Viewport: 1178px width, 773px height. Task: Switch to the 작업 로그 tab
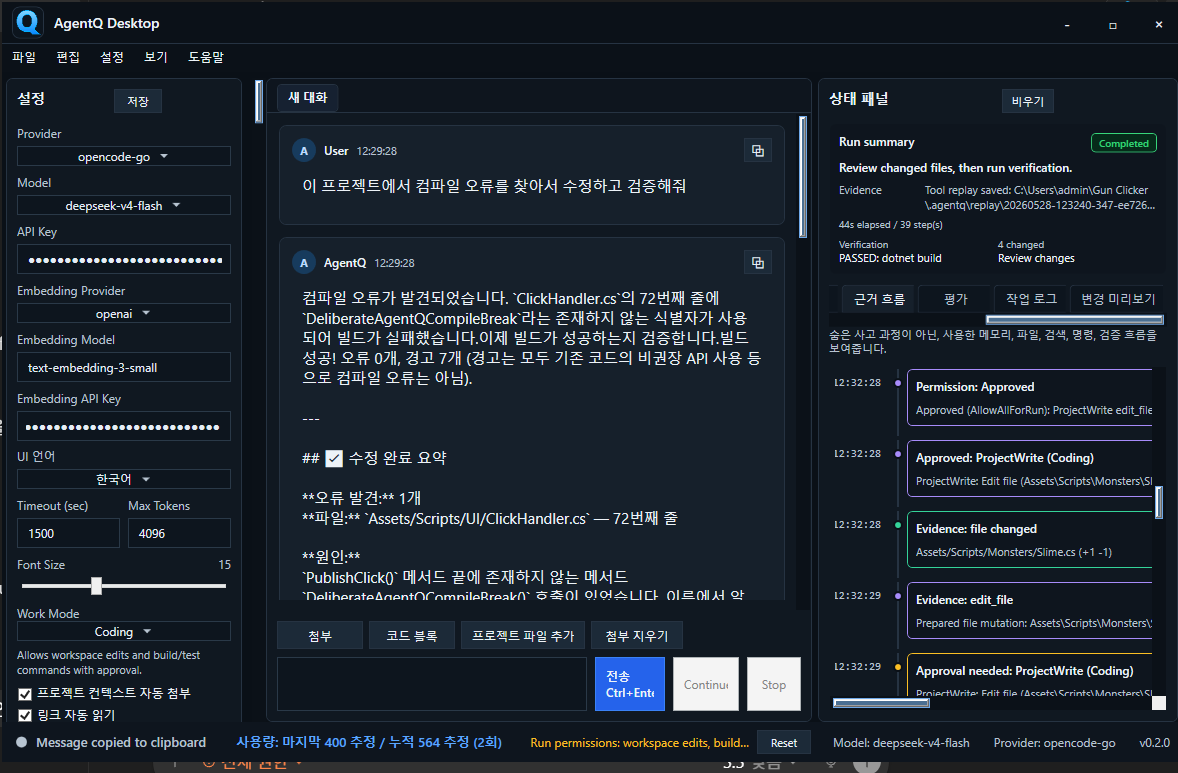tap(1032, 299)
